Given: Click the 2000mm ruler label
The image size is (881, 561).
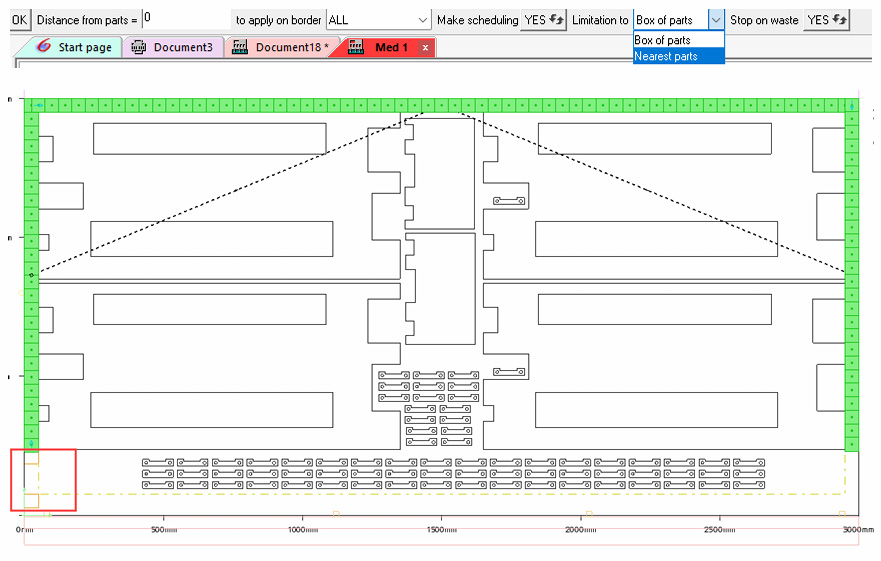Looking at the screenshot, I should [x=581, y=530].
